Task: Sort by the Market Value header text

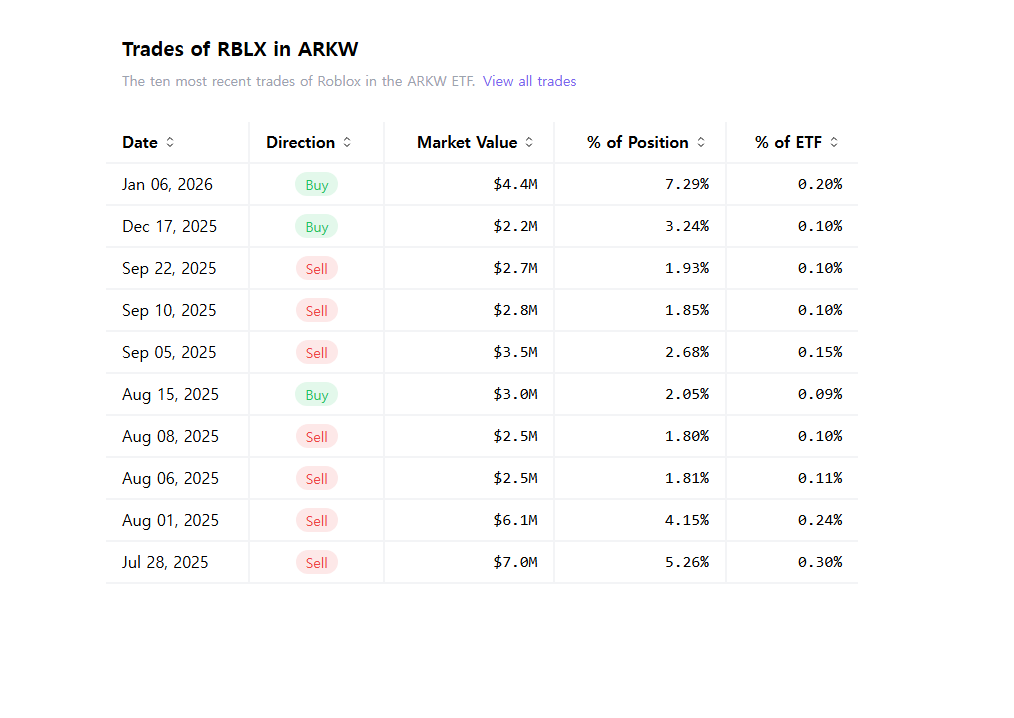Action: click(x=467, y=142)
